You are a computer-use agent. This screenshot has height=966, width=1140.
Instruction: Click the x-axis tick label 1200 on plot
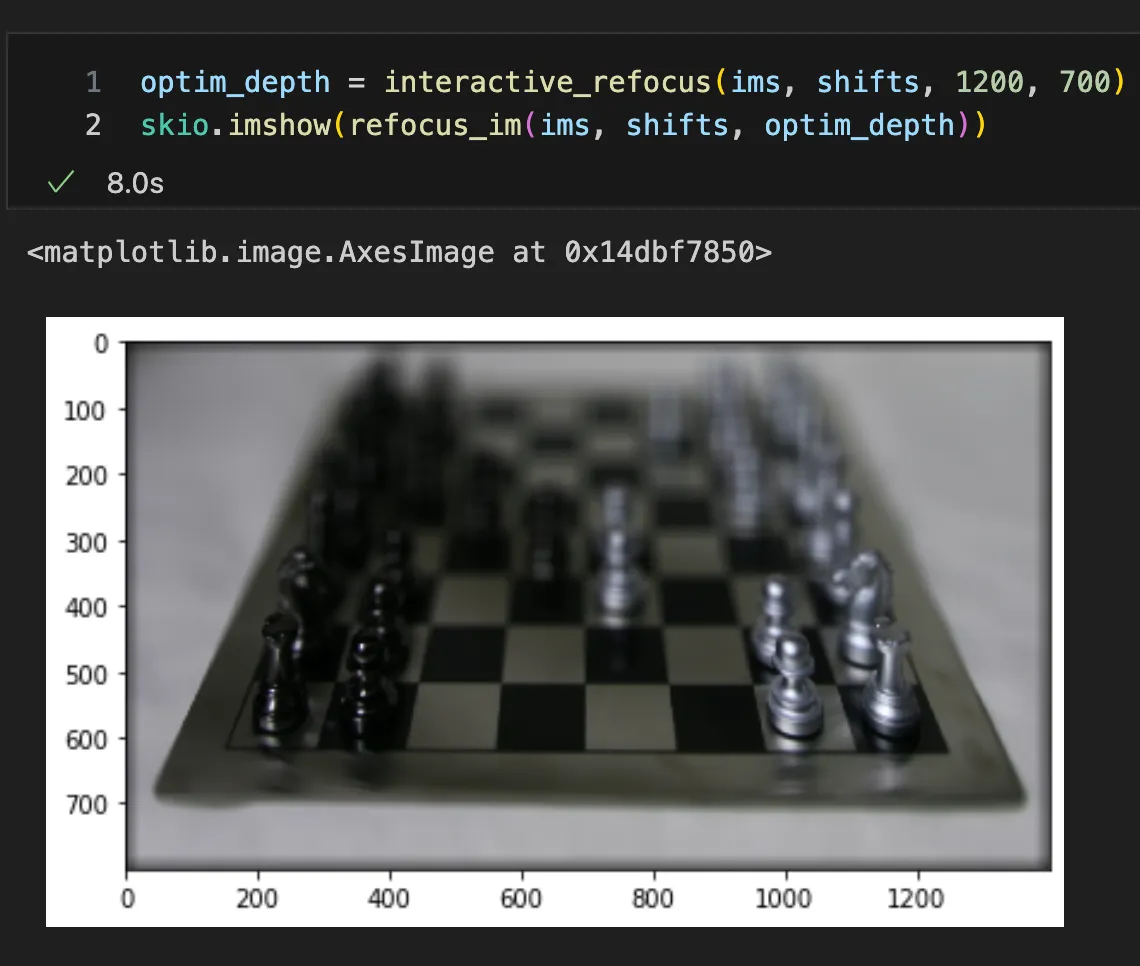[915, 898]
